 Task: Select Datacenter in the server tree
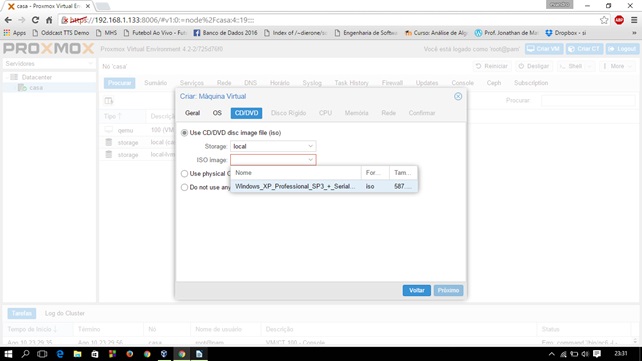tap(37, 77)
